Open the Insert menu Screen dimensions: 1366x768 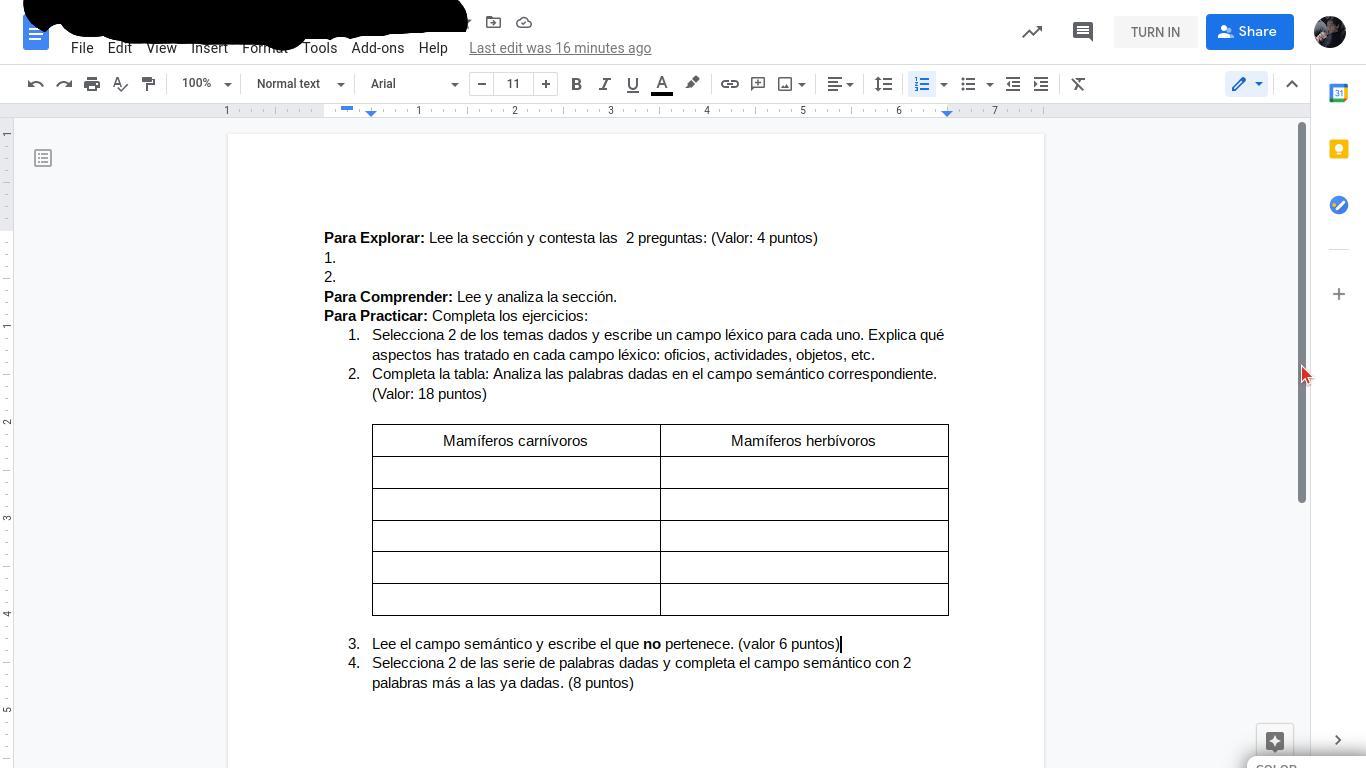click(x=210, y=48)
